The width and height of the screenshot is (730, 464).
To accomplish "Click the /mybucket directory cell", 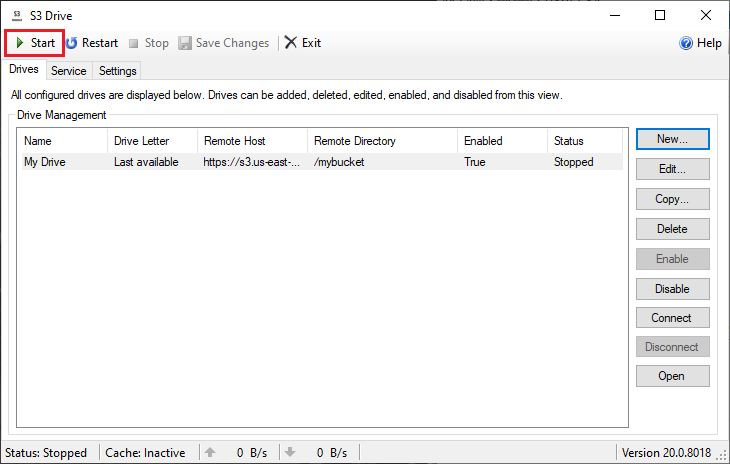I will tap(339, 162).
